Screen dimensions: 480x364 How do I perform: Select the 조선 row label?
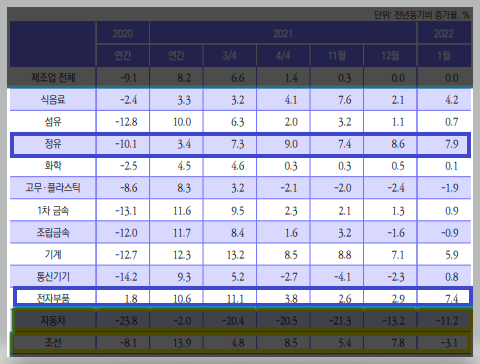pyautogui.click(x=53, y=343)
